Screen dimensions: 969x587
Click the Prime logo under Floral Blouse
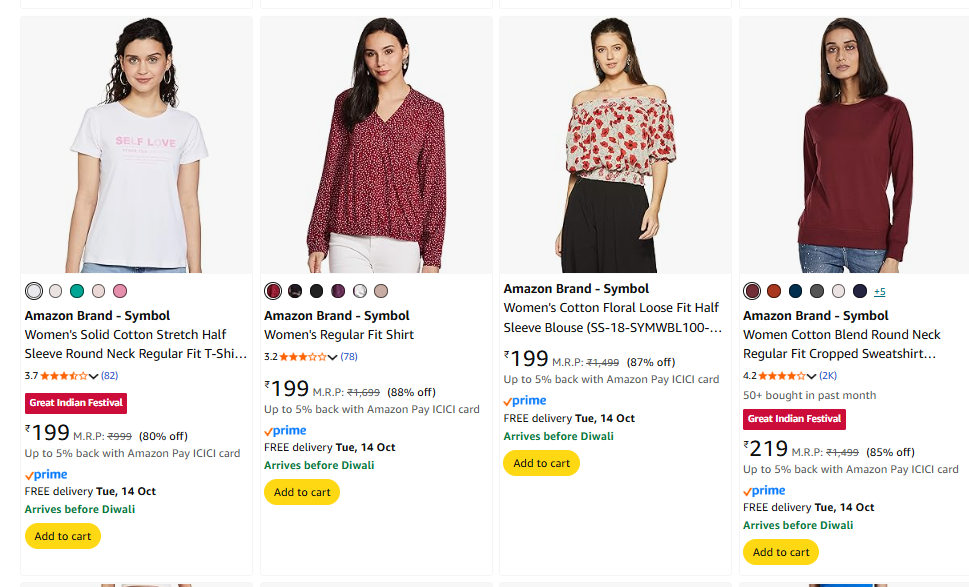pyautogui.click(x=525, y=401)
